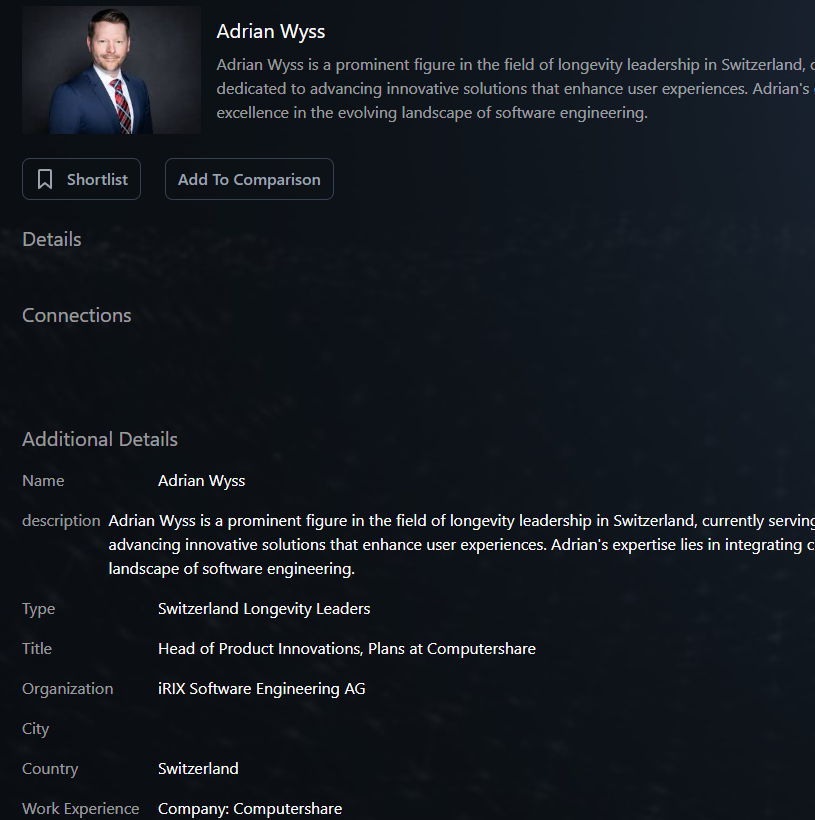
Task: Click the Head of Product Innovations title
Action: (347, 649)
